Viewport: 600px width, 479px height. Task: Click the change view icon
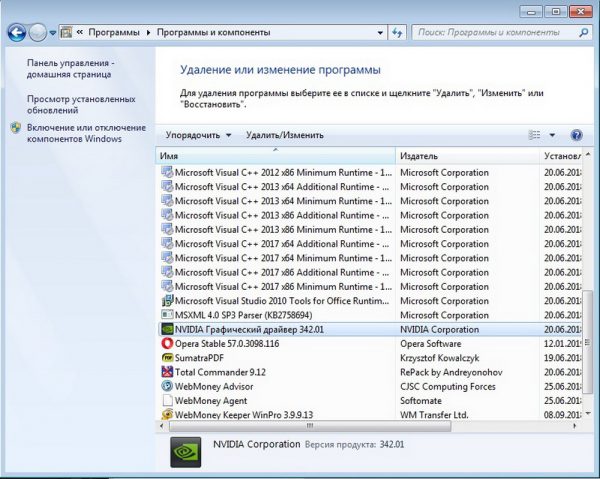(x=534, y=135)
